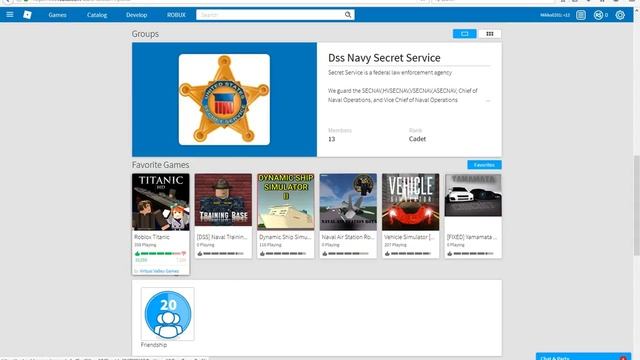Click thumbs up on Vehicle Simulator card
Screen dimensions: 640x360
387,253
